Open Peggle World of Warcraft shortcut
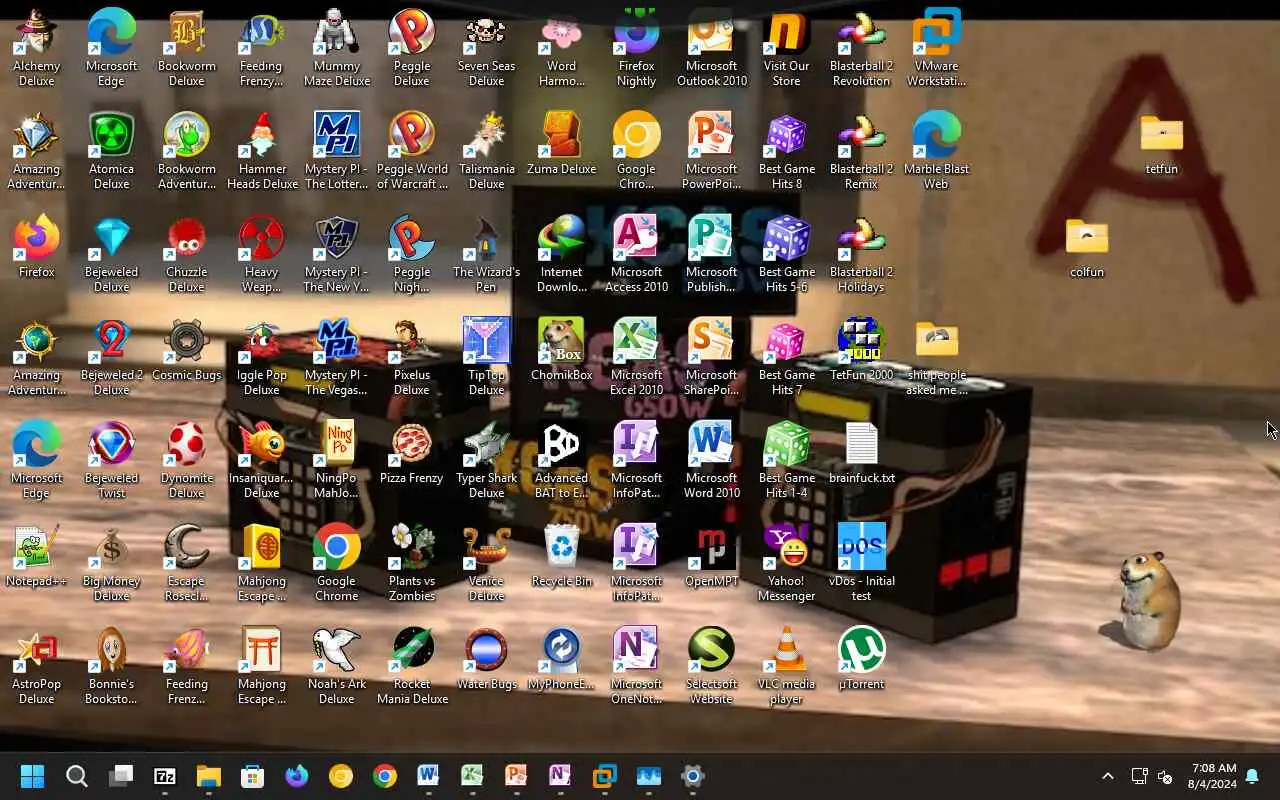Viewport: 1280px width, 800px height. (x=411, y=151)
